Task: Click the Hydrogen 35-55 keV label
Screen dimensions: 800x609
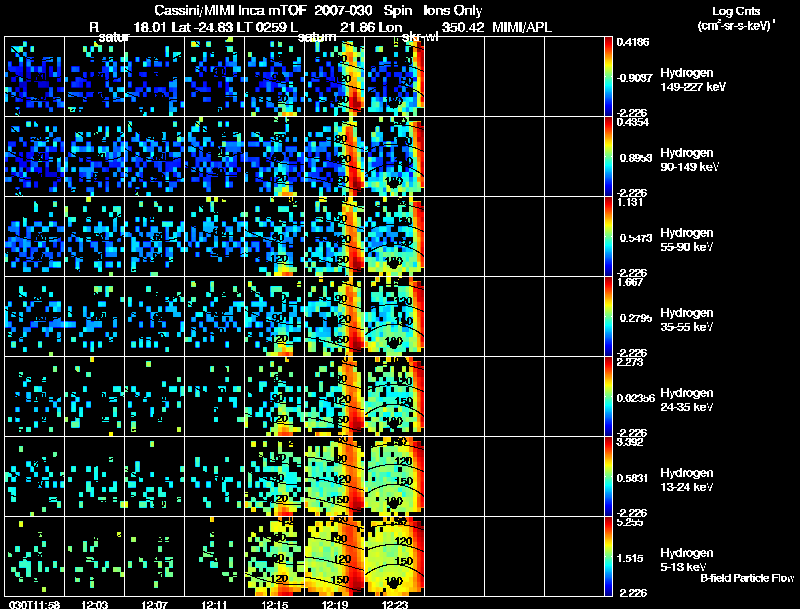Action: [x=686, y=319]
